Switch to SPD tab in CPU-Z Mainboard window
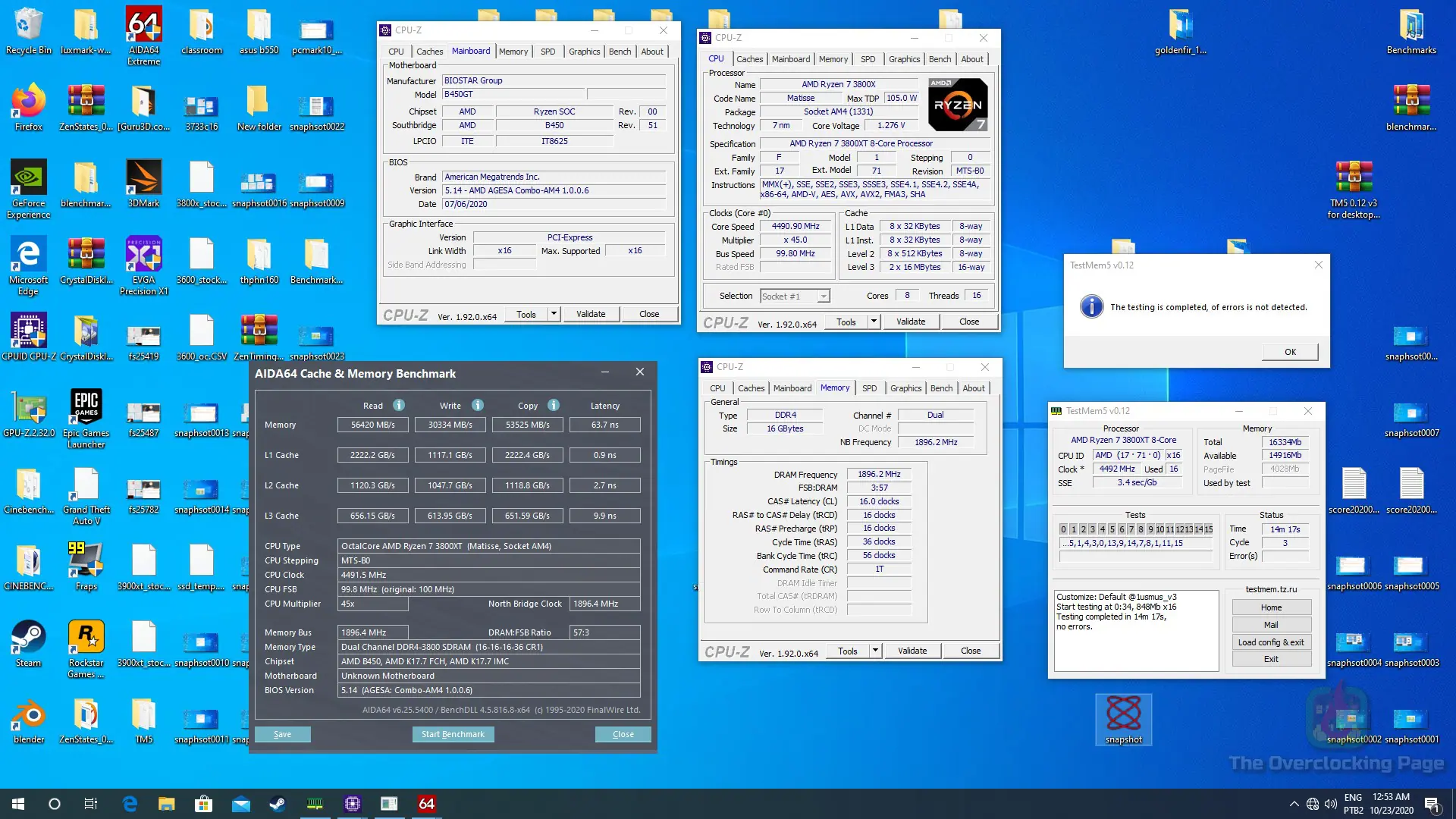The image size is (1456, 819). 548,52
